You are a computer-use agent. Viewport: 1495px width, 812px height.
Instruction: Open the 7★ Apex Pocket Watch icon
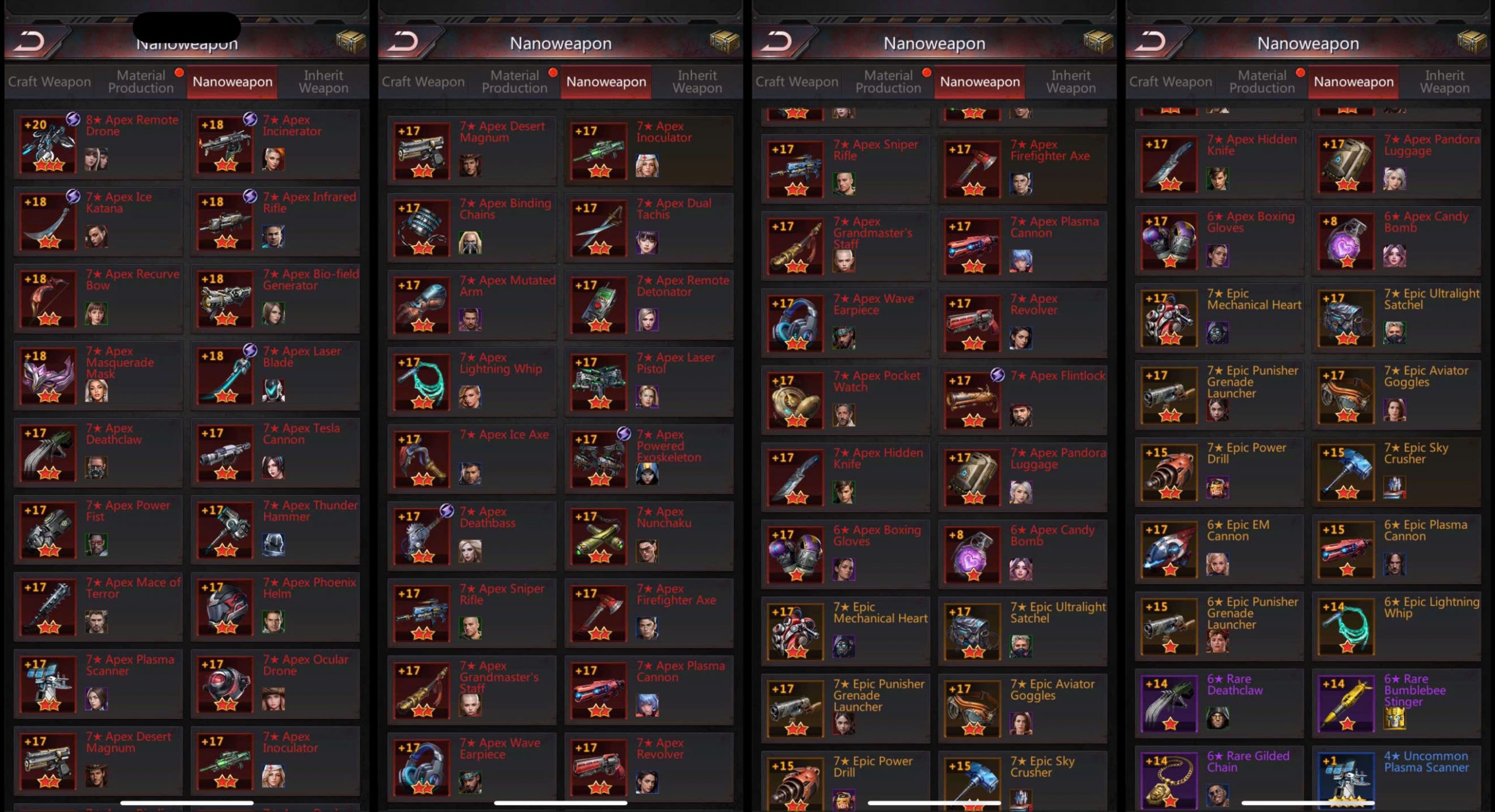coord(795,400)
